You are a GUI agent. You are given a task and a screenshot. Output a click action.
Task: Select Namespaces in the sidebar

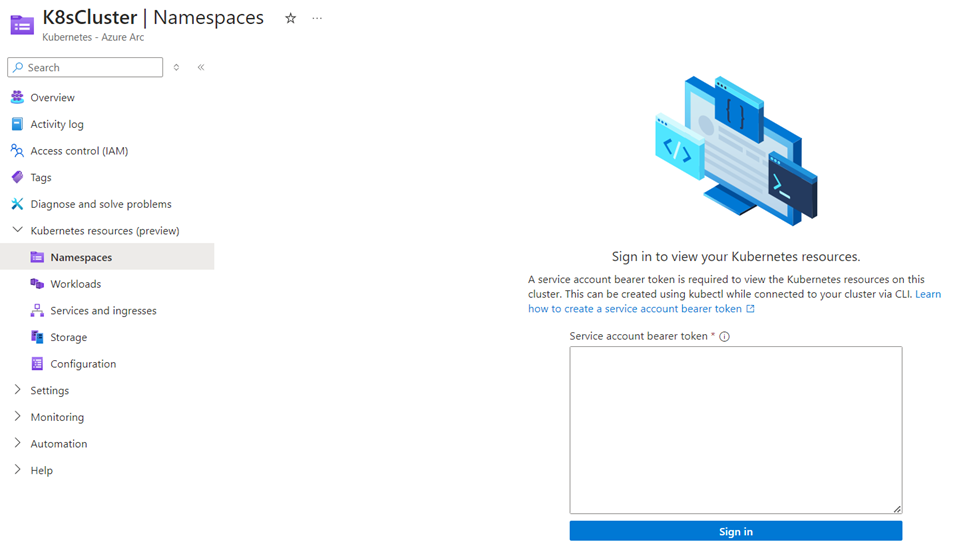(x=81, y=257)
